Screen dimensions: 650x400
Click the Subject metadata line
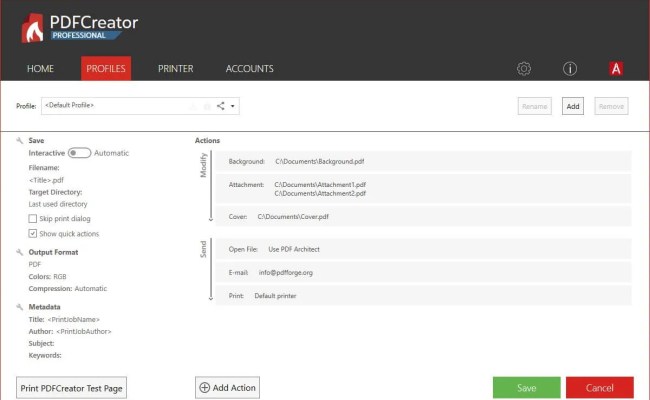41,343
